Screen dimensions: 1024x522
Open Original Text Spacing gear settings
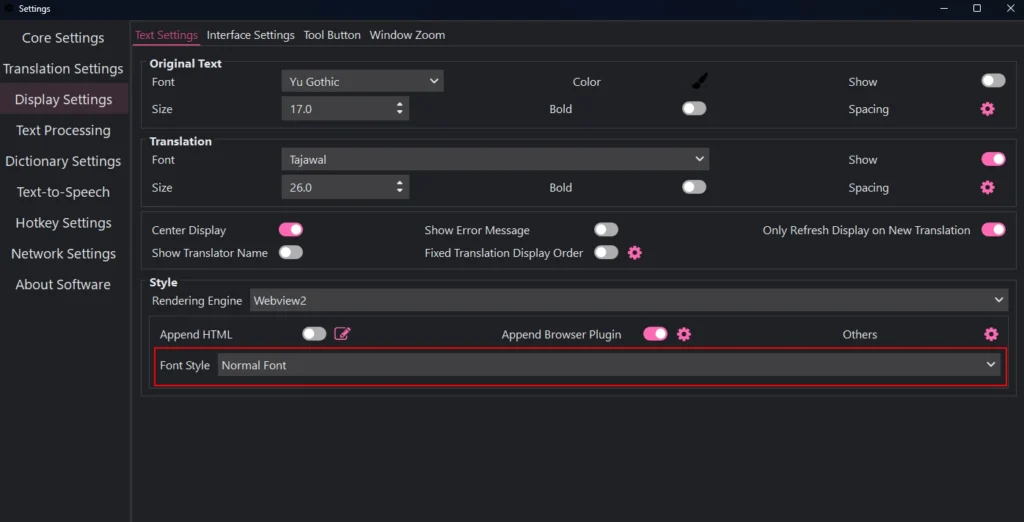(987, 109)
